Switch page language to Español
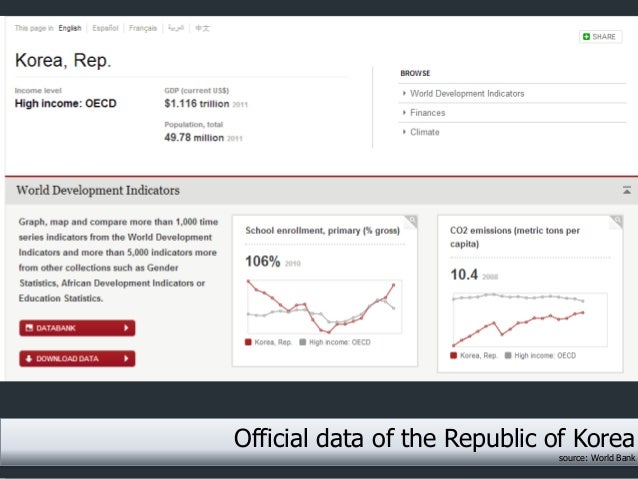Screen dimensions: 638x479 pyautogui.click(x=105, y=28)
